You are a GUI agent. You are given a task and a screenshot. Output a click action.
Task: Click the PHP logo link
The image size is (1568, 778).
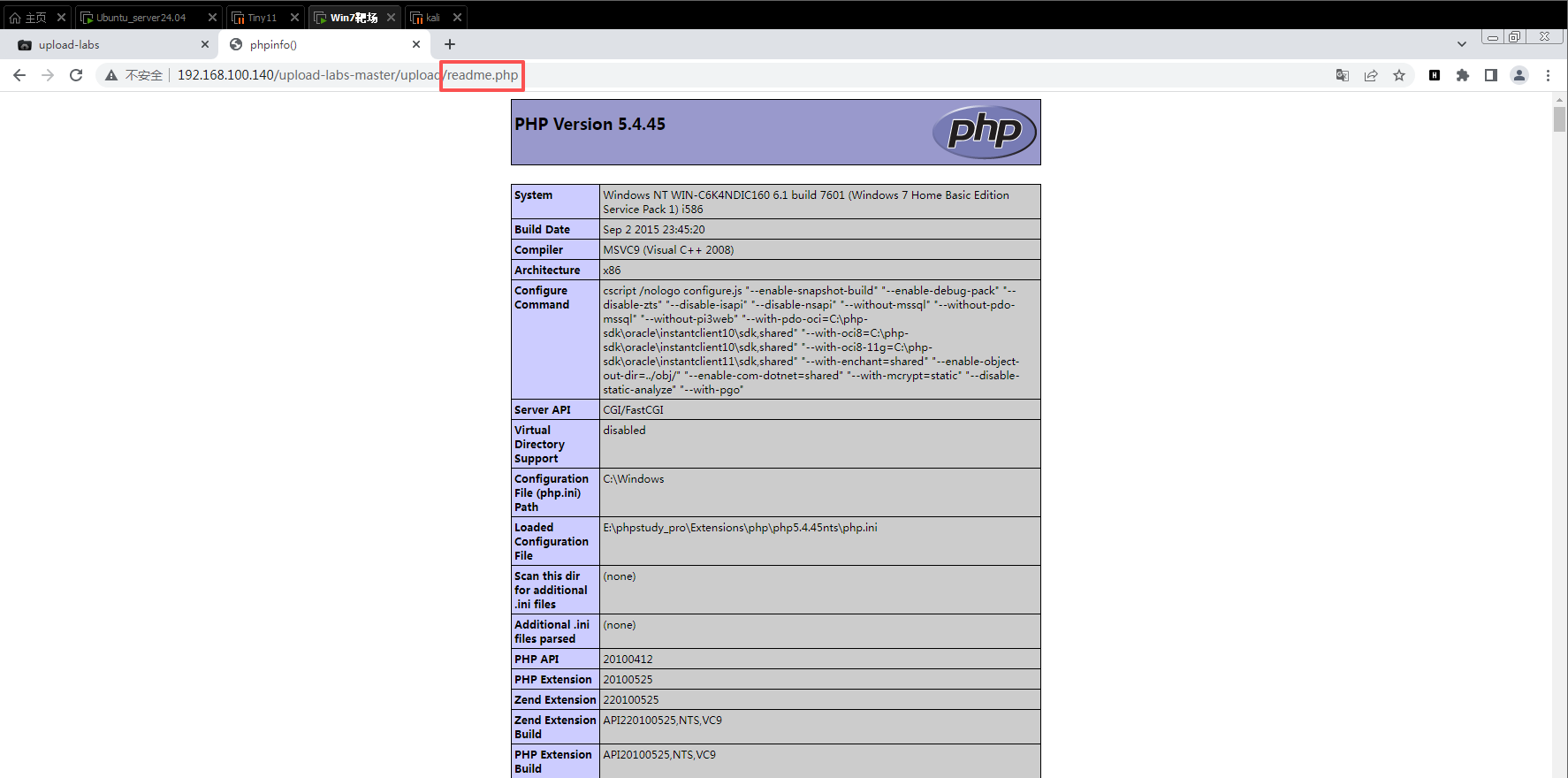(985, 132)
